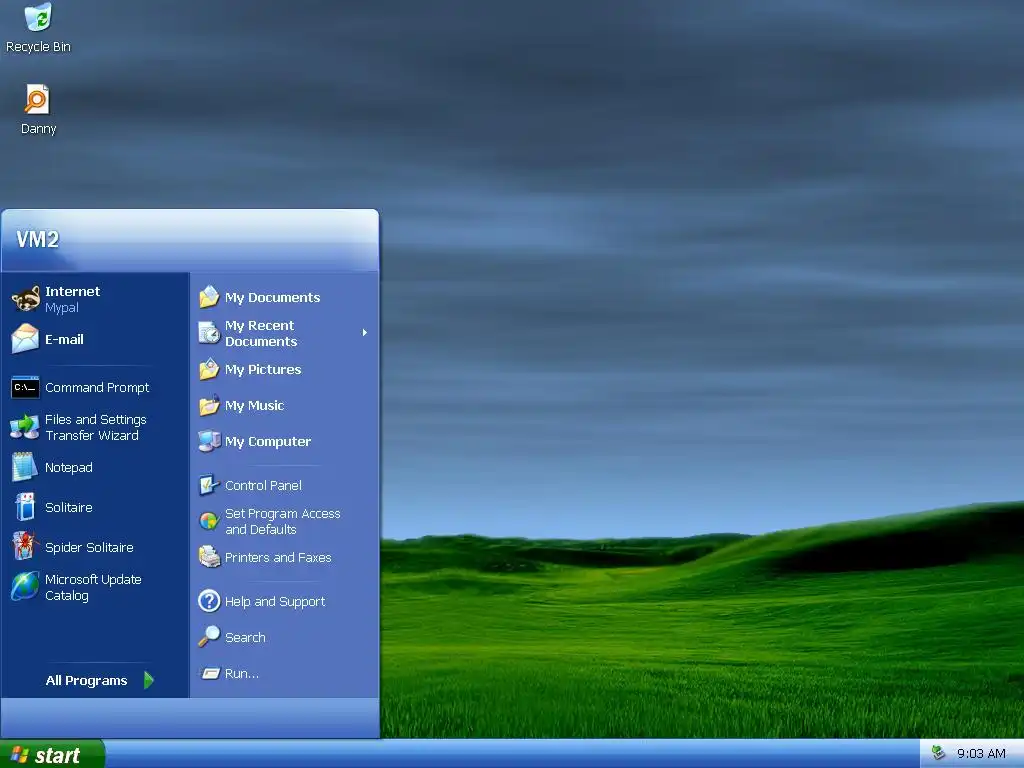Click the 9:03 AM taskbar clock

pyautogui.click(x=981, y=754)
